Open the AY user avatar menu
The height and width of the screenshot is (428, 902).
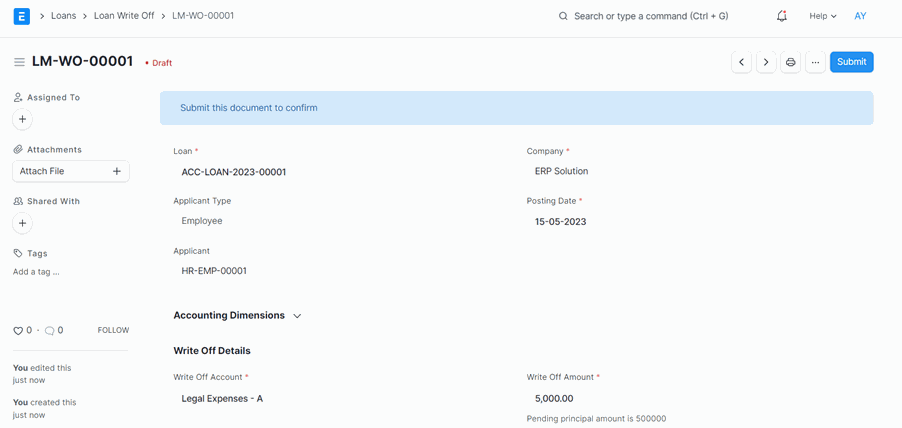coord(860,16)
